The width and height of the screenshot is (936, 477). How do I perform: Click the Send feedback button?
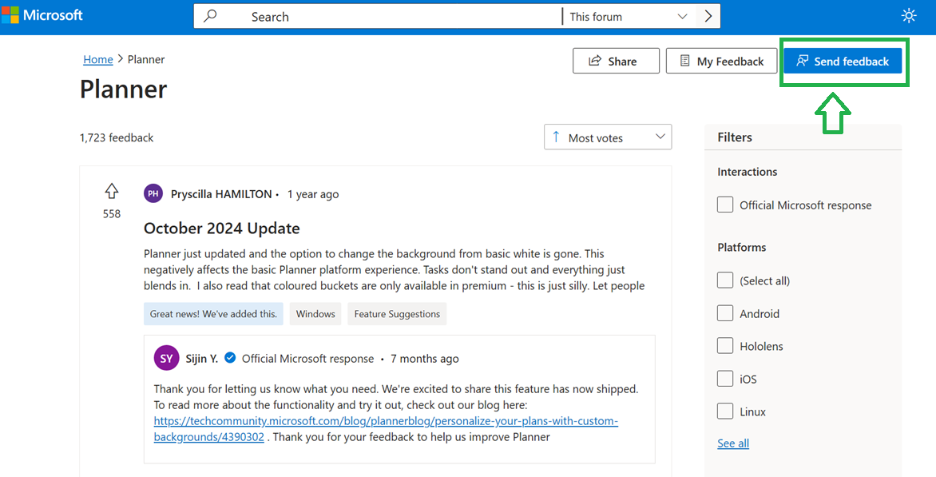click(x=843, y=61)
